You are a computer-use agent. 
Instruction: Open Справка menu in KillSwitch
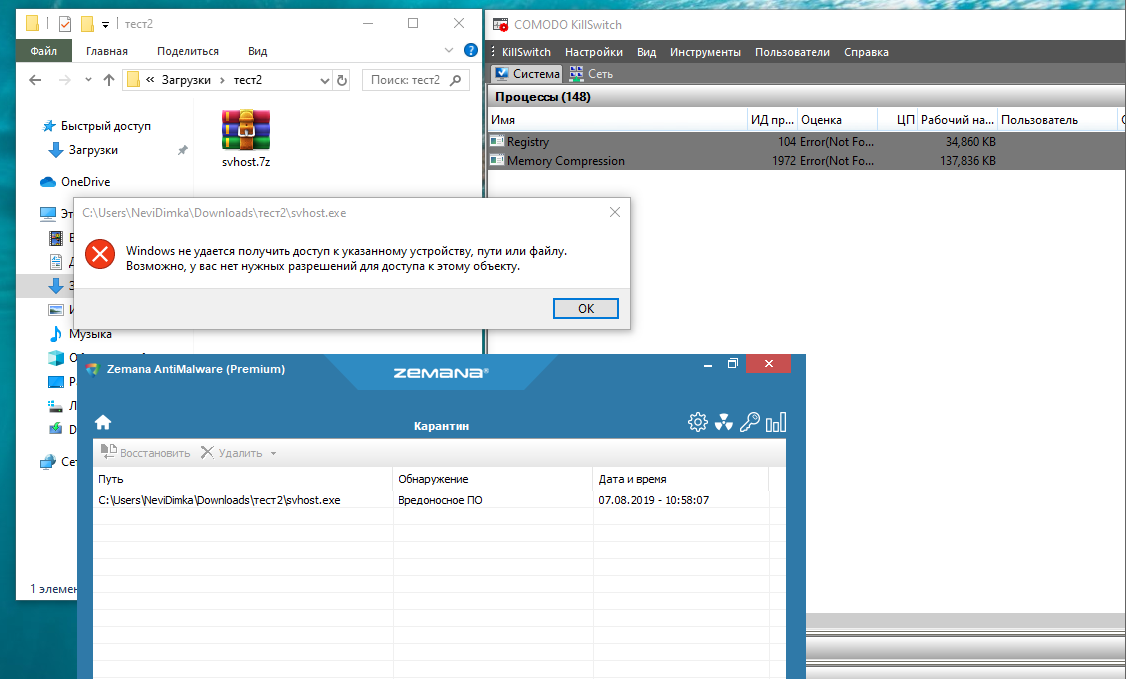[866, 52]
